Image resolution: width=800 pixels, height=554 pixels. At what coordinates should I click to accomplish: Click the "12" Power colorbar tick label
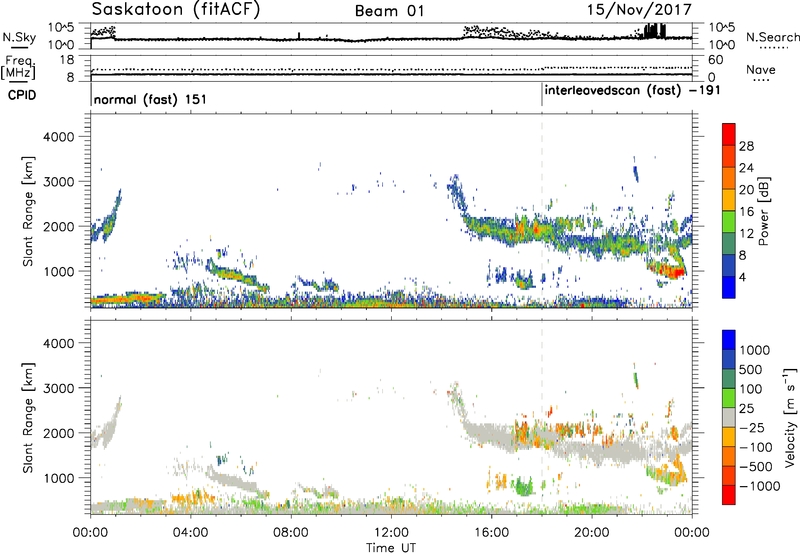point(746,234)
